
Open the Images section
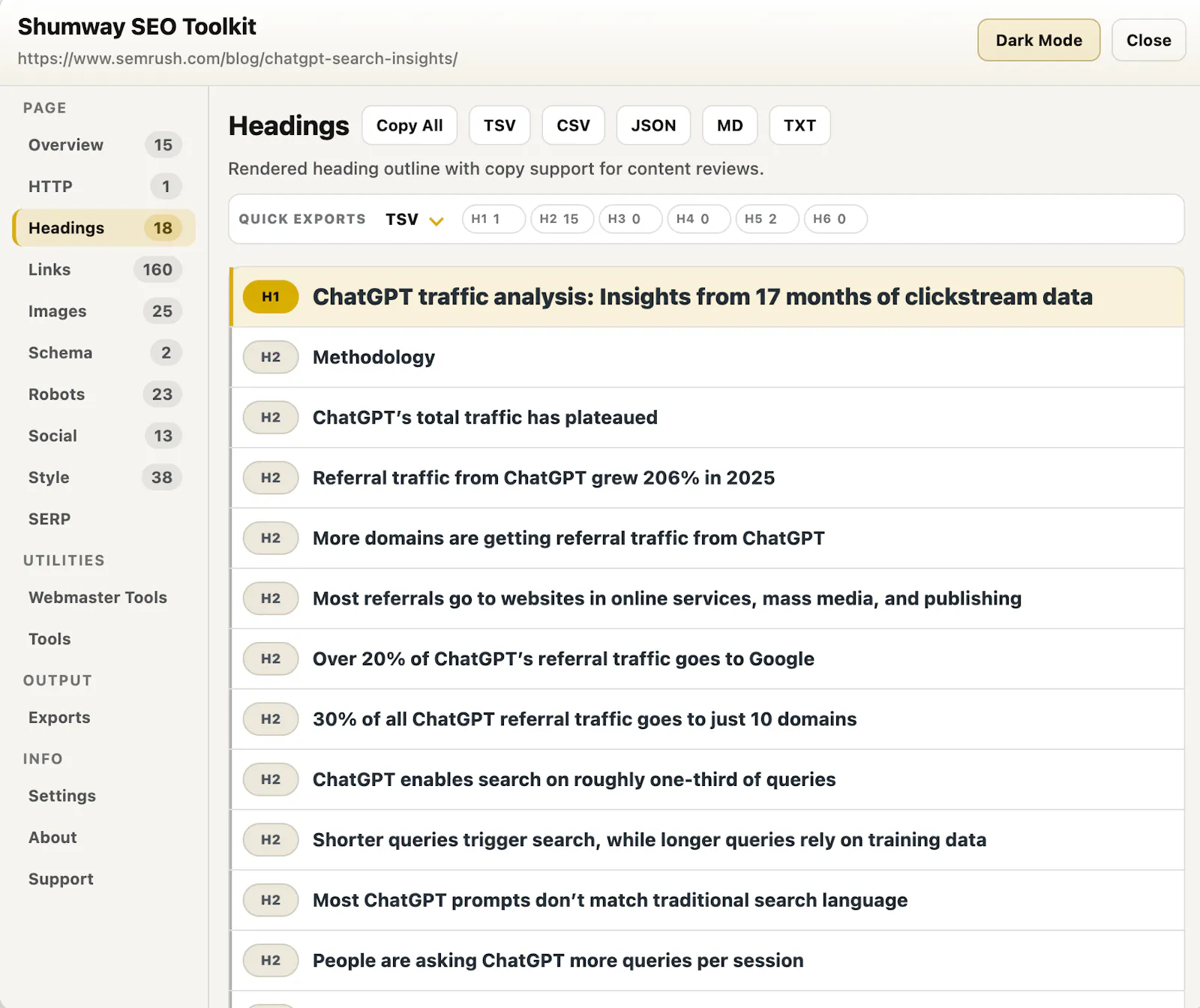click(x=104, y=311)
